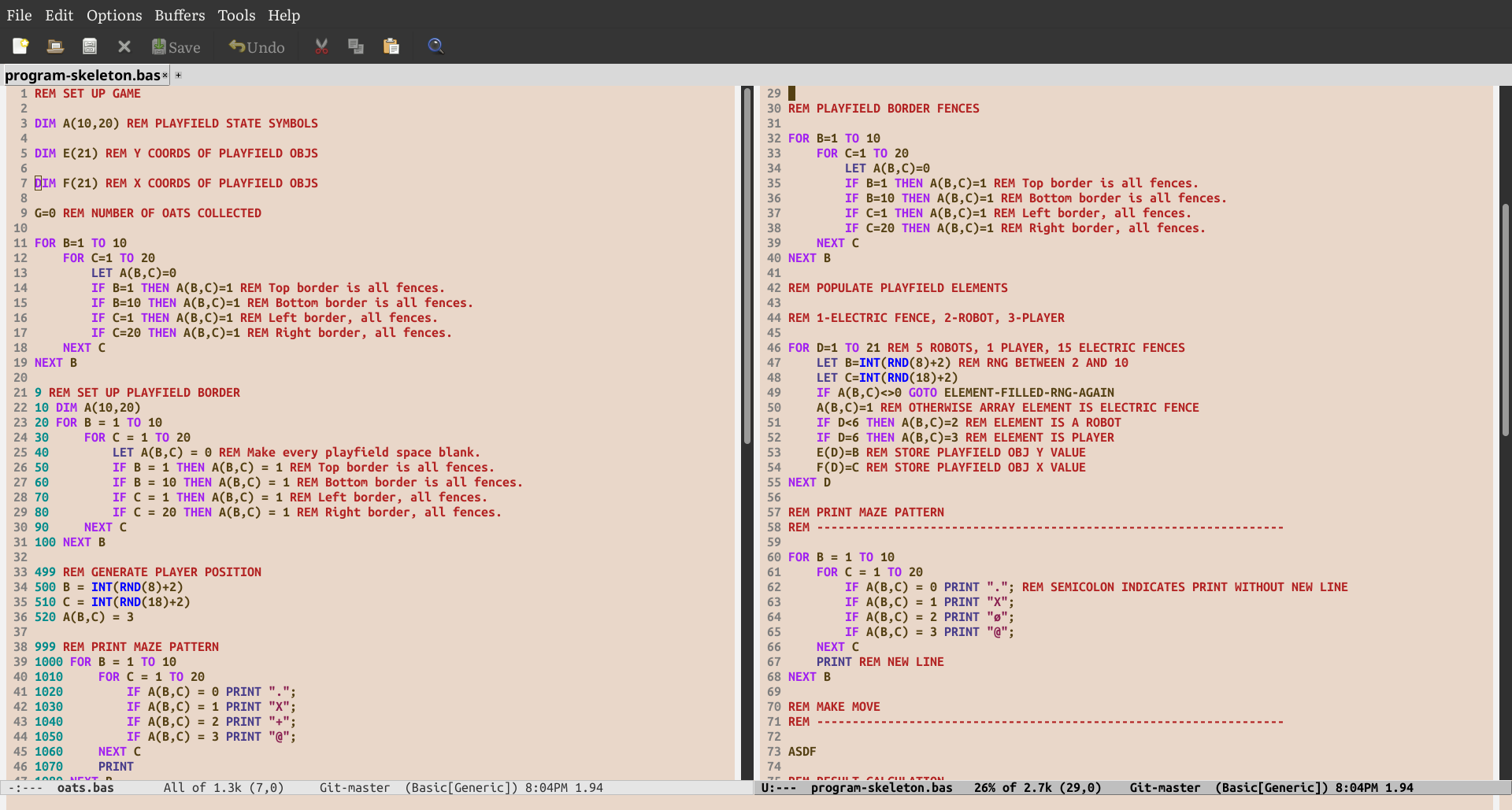Image resolution: width=1512 pixels, height=810 pixels.
Task: Click the Search magnifier icon
Action: tap(435, 46)
